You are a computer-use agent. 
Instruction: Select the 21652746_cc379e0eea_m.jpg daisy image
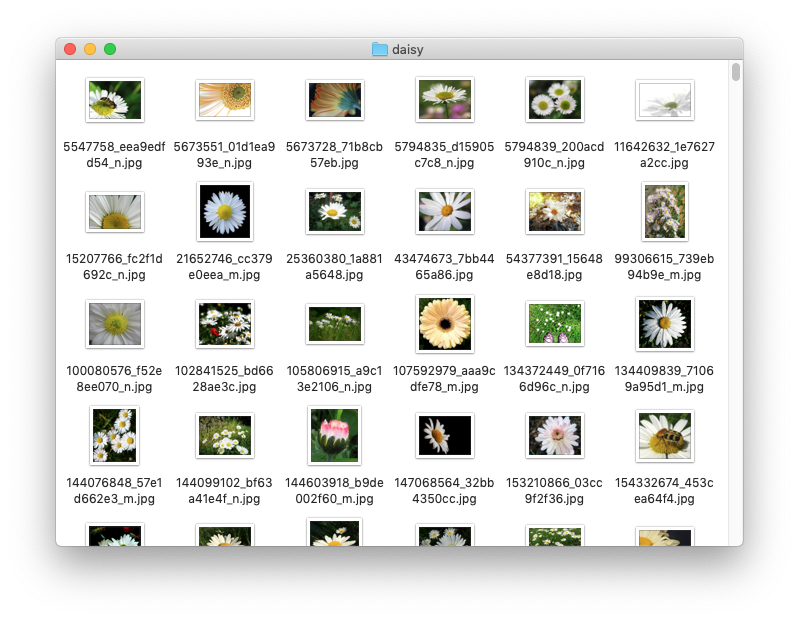pyautogui.click(x=225, y=211)
